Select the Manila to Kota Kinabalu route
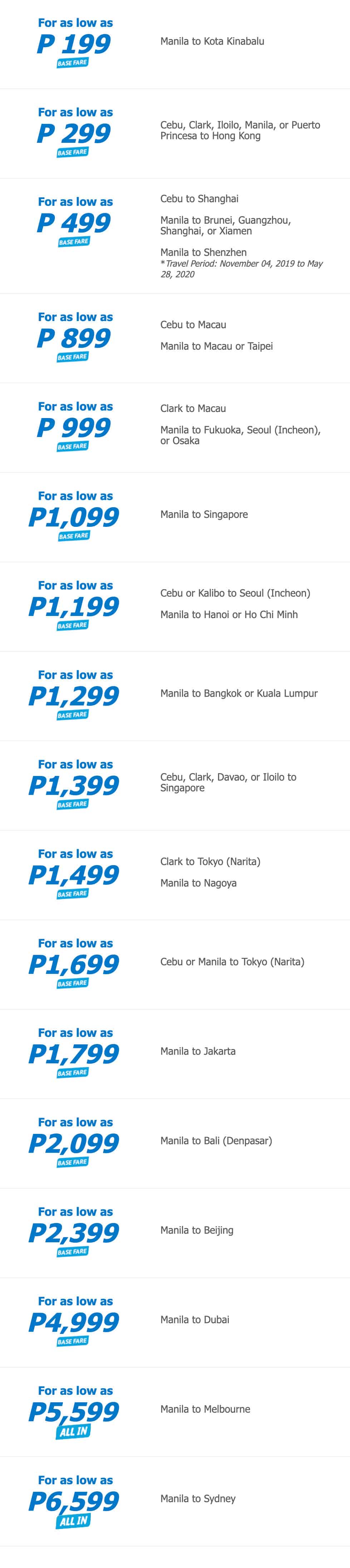The image size is (350, 1568). [x=212, y=42]
